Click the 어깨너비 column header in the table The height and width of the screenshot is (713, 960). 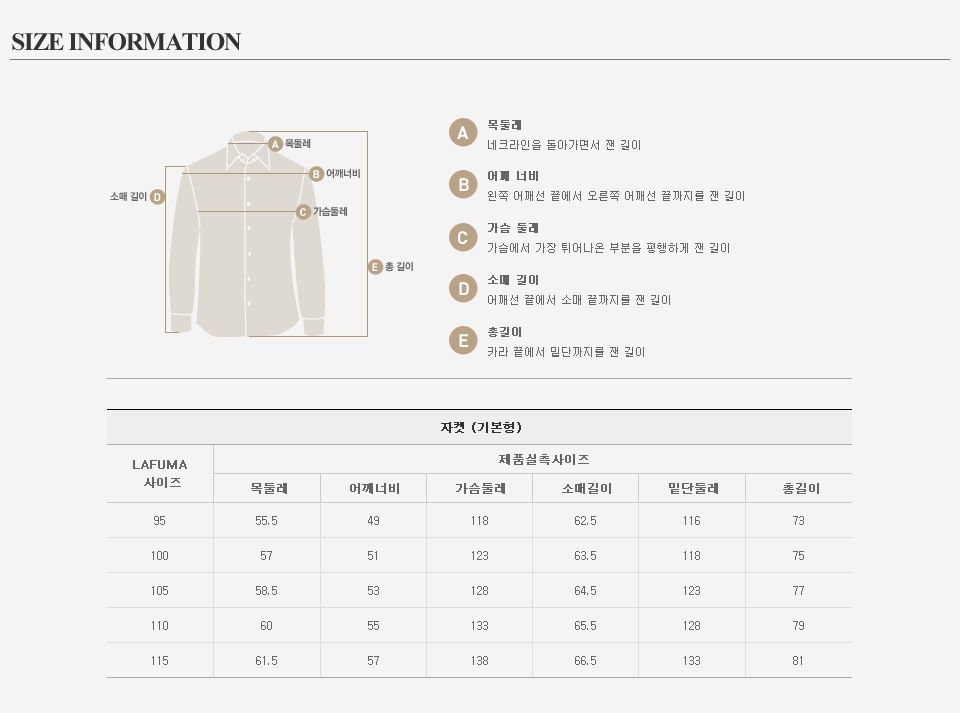pyautogui.click(x=373, y=489)
